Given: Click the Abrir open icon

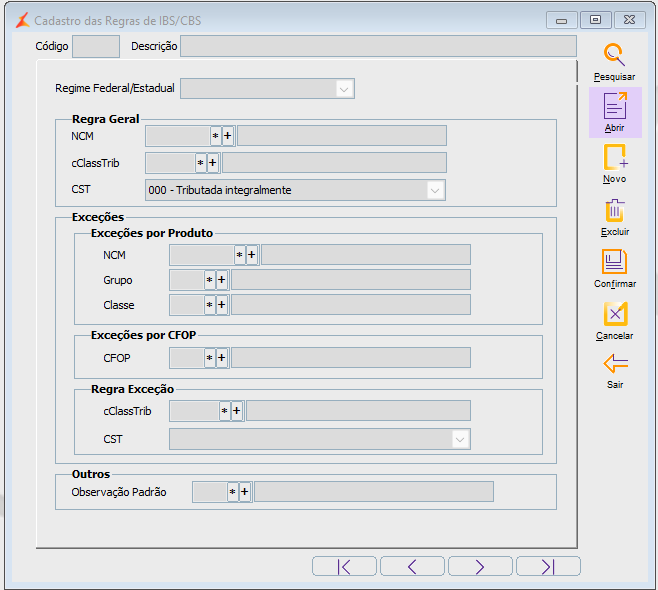Looking at the screenshot, I should (614, 107).
